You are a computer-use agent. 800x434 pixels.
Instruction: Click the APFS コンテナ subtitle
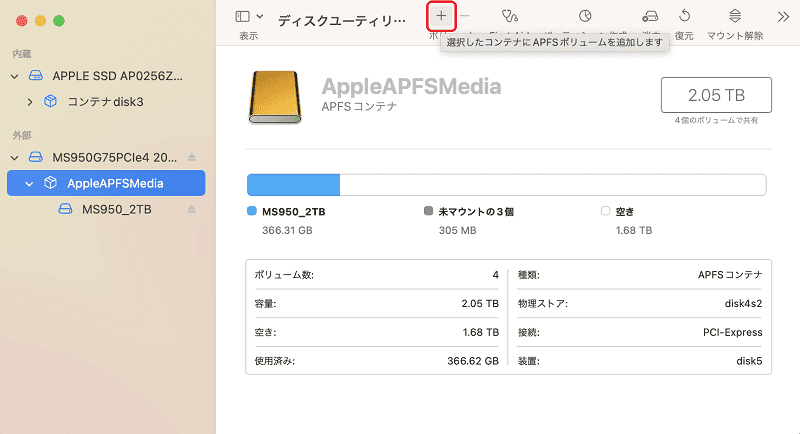[x=359, y=107]
